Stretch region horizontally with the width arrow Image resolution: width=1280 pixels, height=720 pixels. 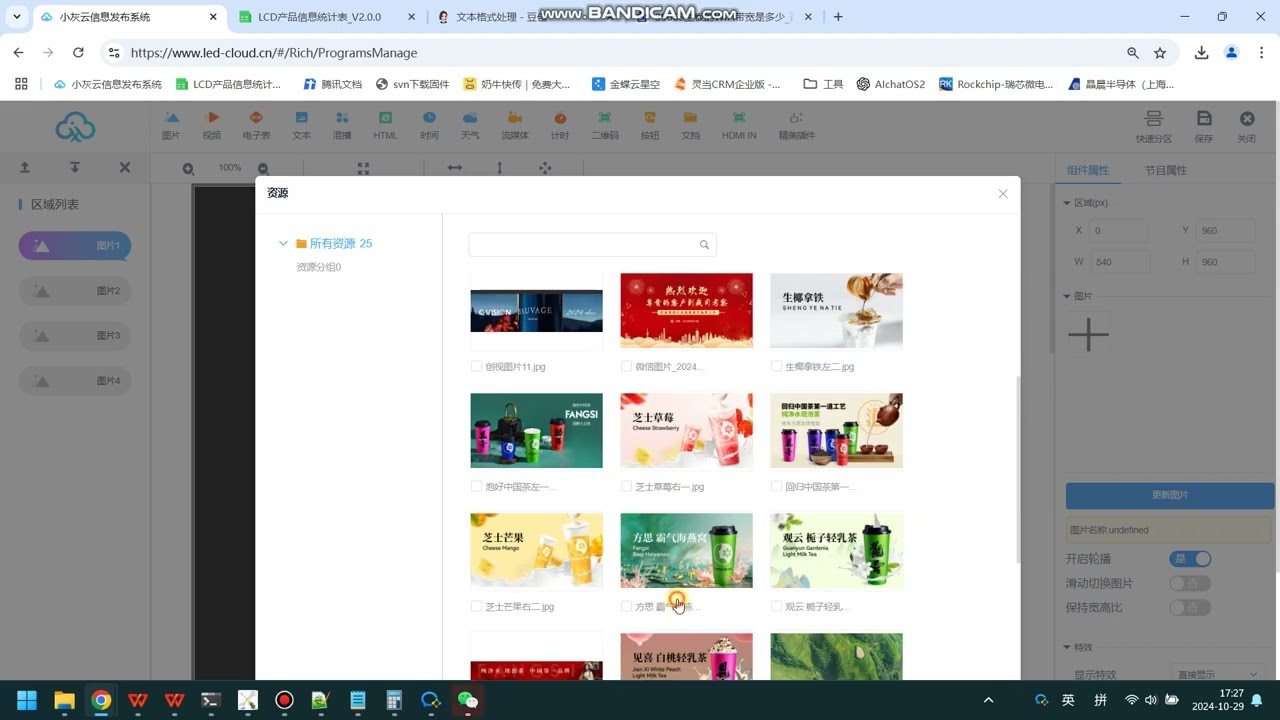(x=455, y=168)
